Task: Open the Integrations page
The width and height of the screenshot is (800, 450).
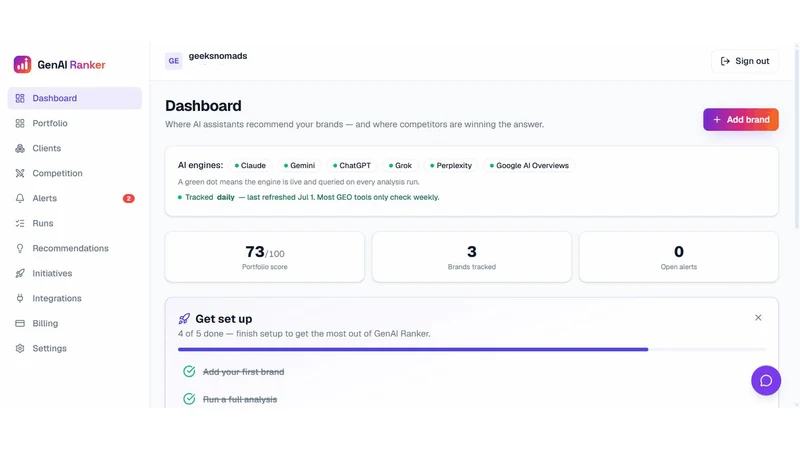Action: (x=74, y=298)
